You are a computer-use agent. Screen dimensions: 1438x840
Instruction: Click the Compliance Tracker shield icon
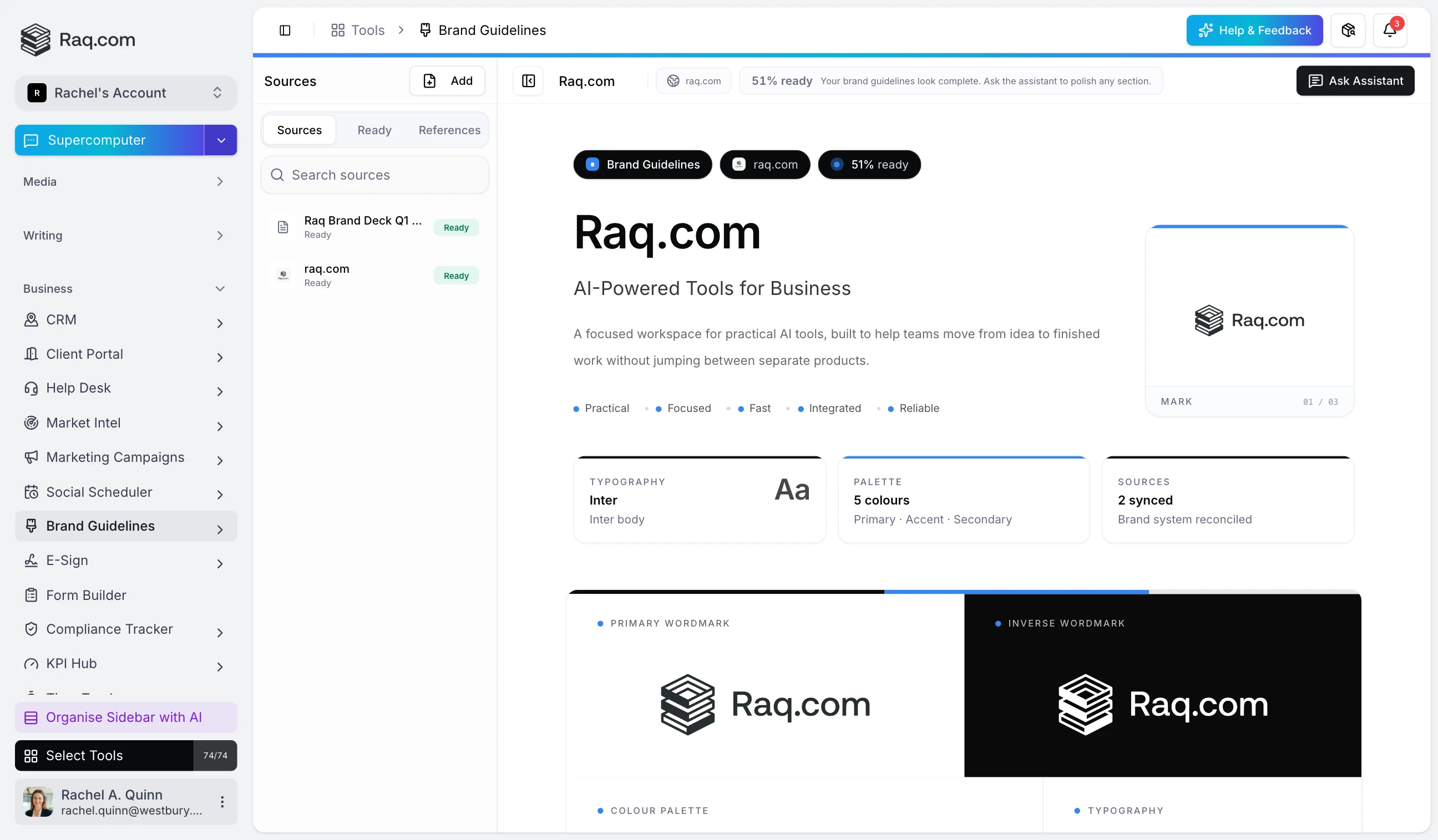click(x=32, y=629)
